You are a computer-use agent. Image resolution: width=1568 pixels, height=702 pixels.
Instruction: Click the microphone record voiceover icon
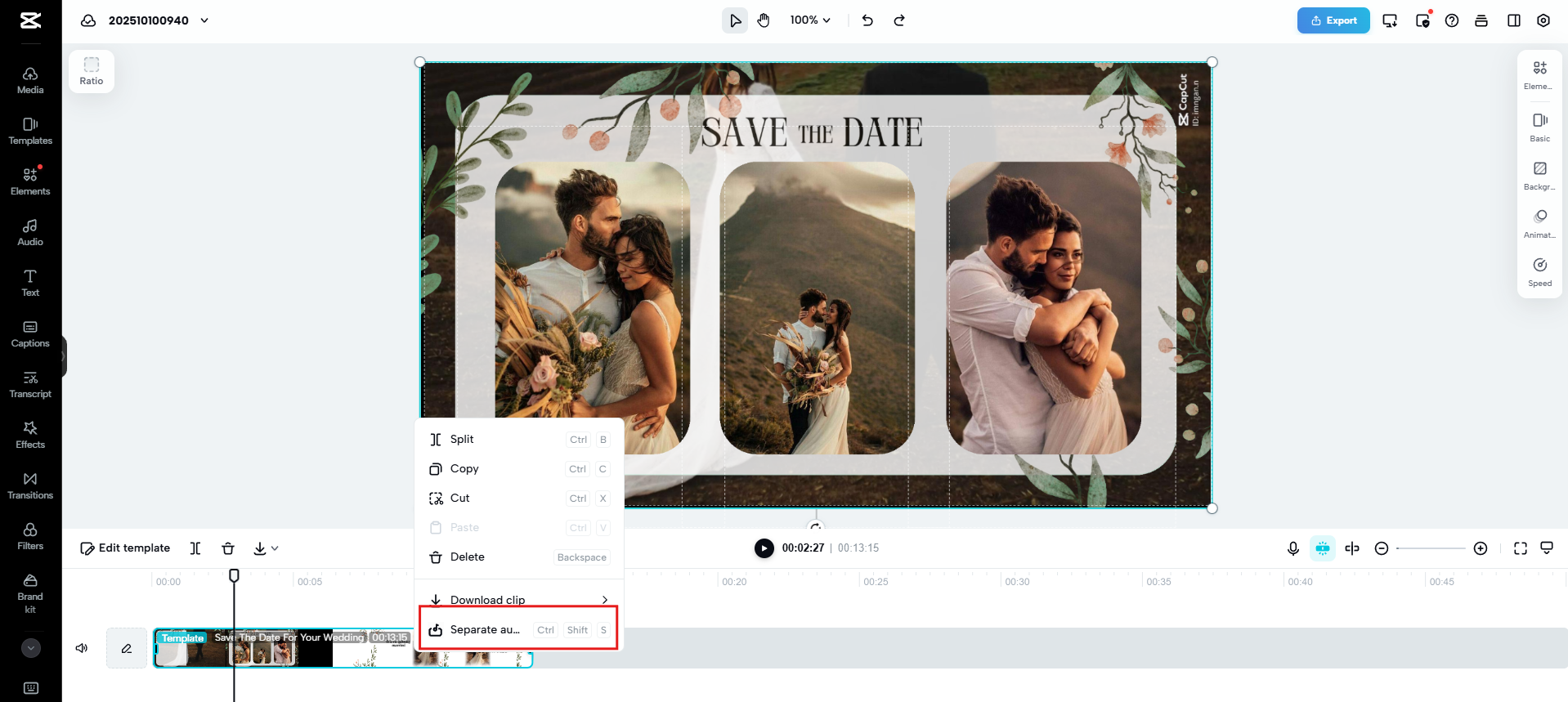coord(1292,548)
